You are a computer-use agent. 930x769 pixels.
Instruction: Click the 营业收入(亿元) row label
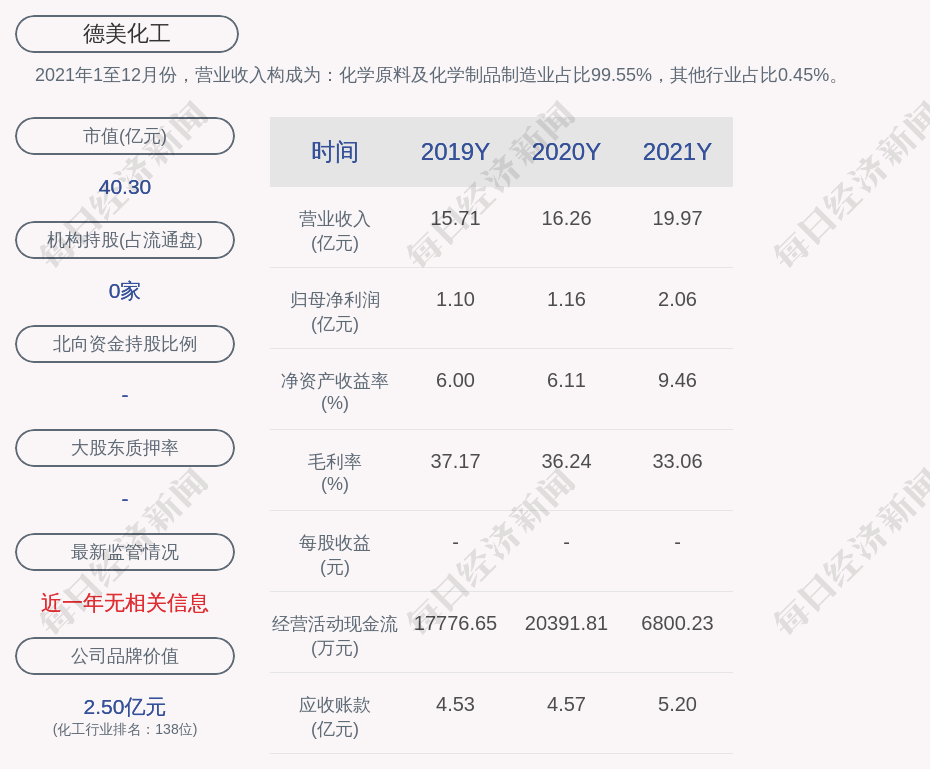pyautogui.click(x=335, y=231)
